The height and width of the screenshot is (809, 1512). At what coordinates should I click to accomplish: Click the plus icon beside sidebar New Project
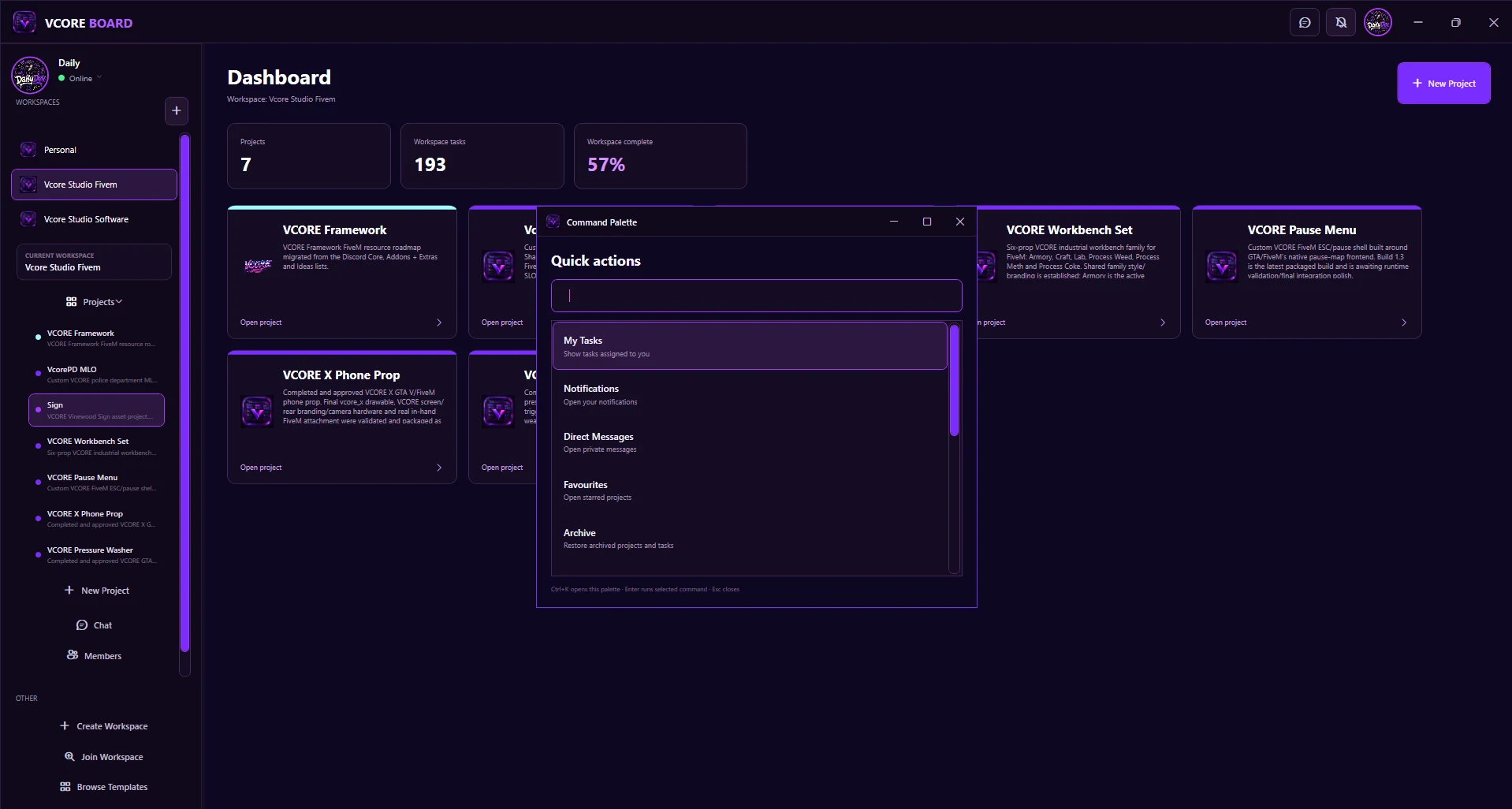tap(69, 590)
